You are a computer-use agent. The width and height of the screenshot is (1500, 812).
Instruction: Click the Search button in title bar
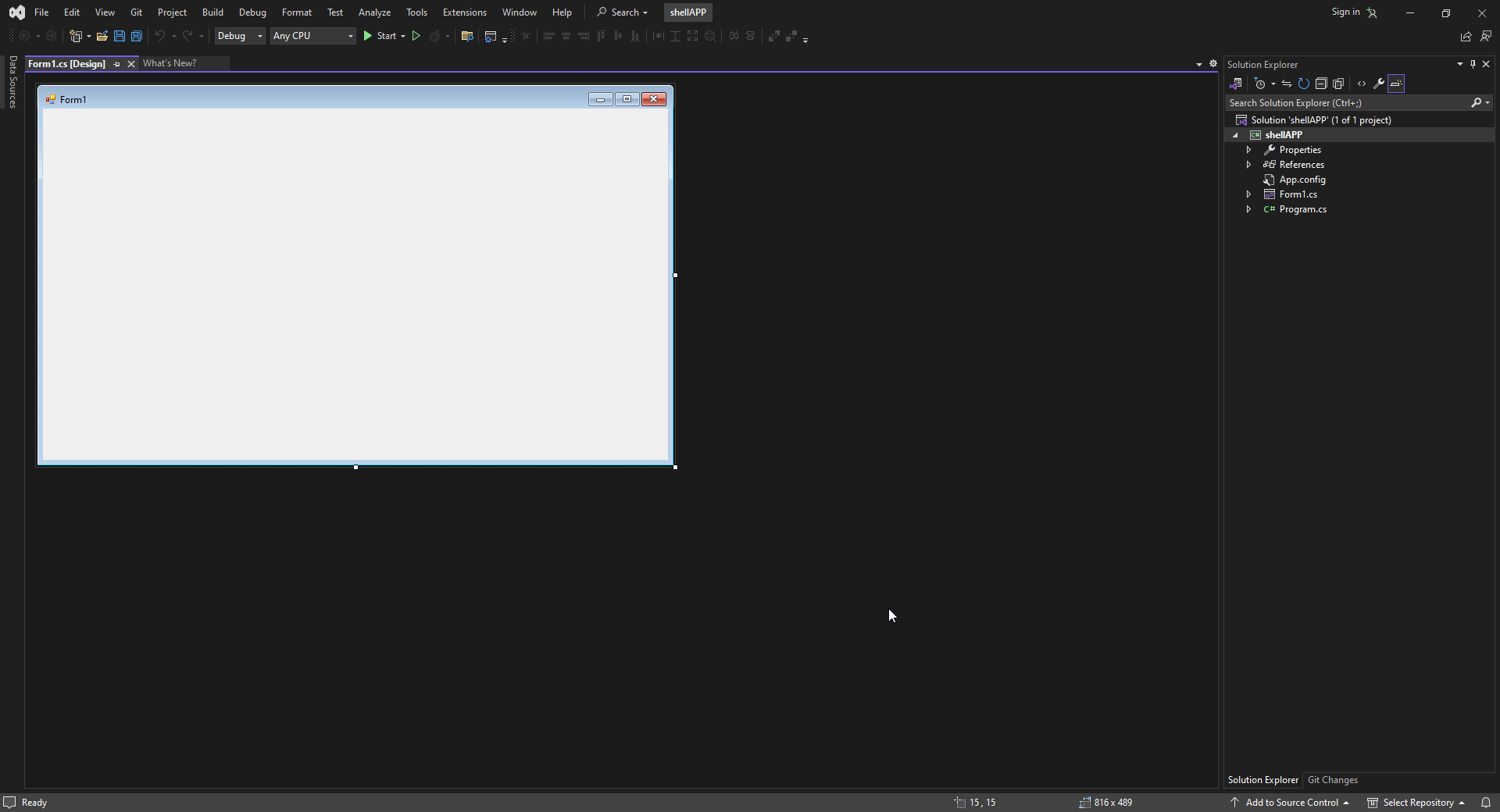tap(622, 12)
